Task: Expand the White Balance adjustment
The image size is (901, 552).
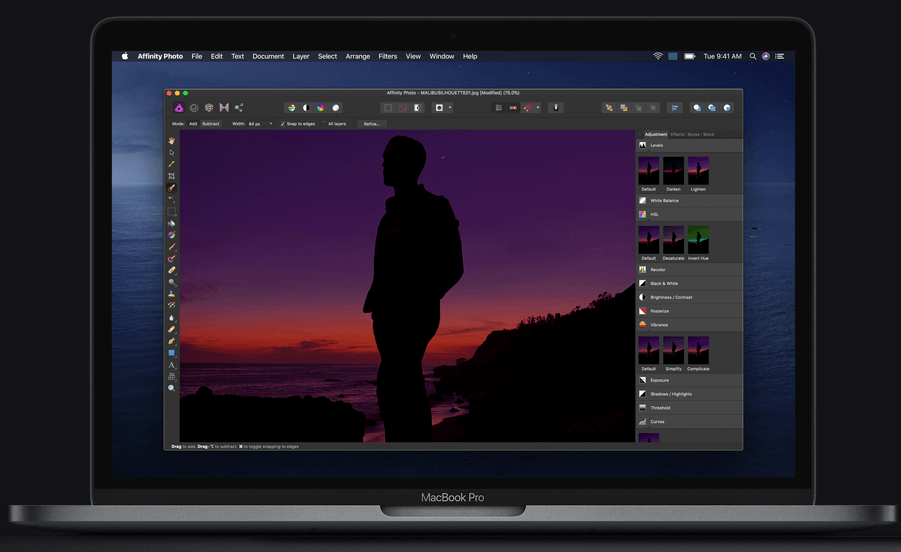Action: [x=690, y=200]
